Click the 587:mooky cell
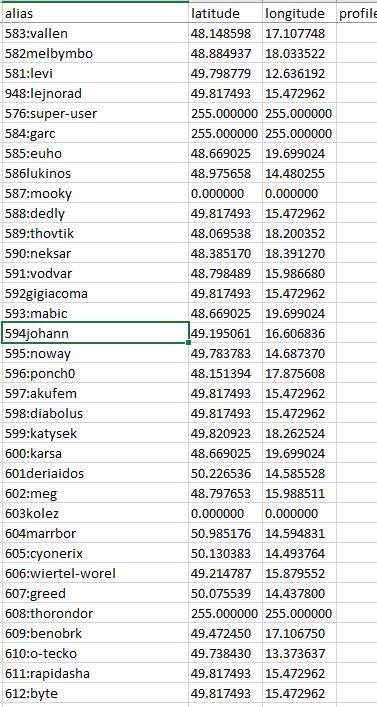 pos(95,193)
